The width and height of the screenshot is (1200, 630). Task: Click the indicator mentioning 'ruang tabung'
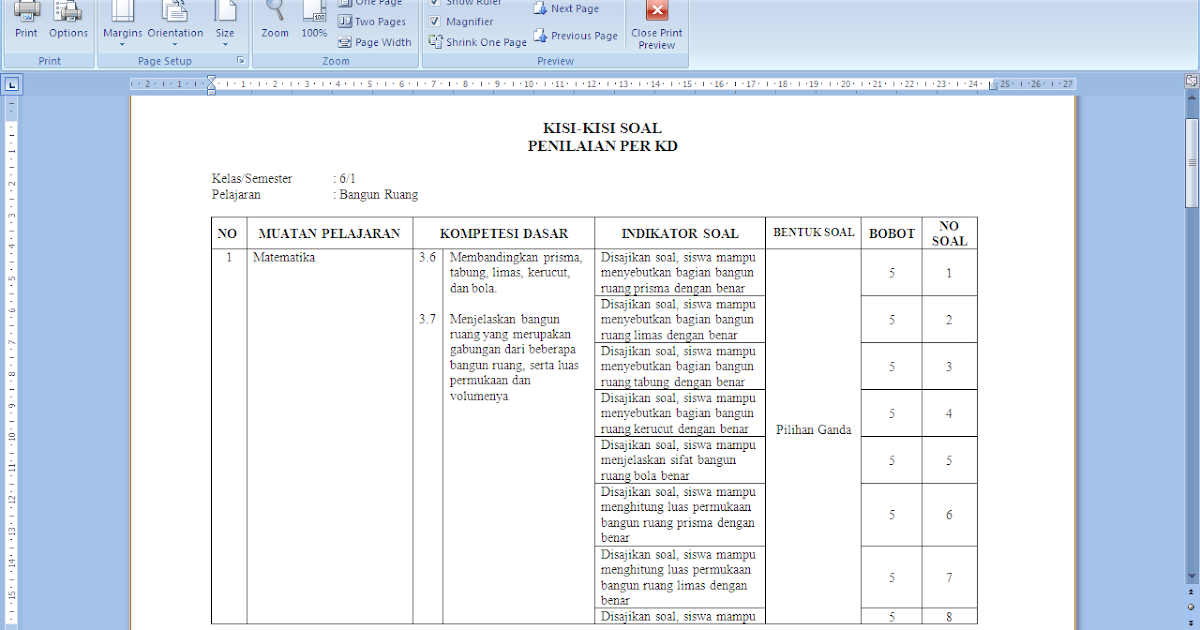pyautogui.click(x=680, y=366)
